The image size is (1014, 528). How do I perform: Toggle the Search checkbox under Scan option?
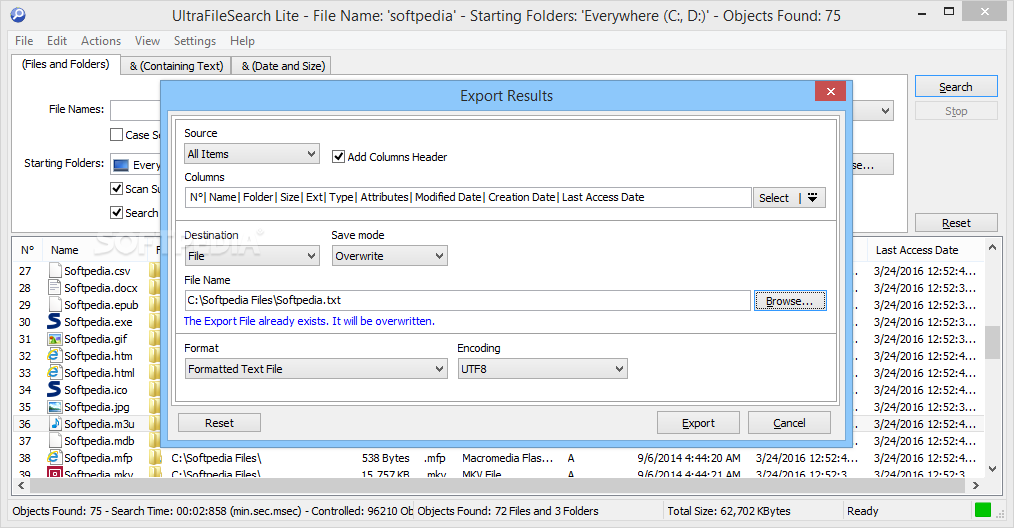tap(116, 212)
